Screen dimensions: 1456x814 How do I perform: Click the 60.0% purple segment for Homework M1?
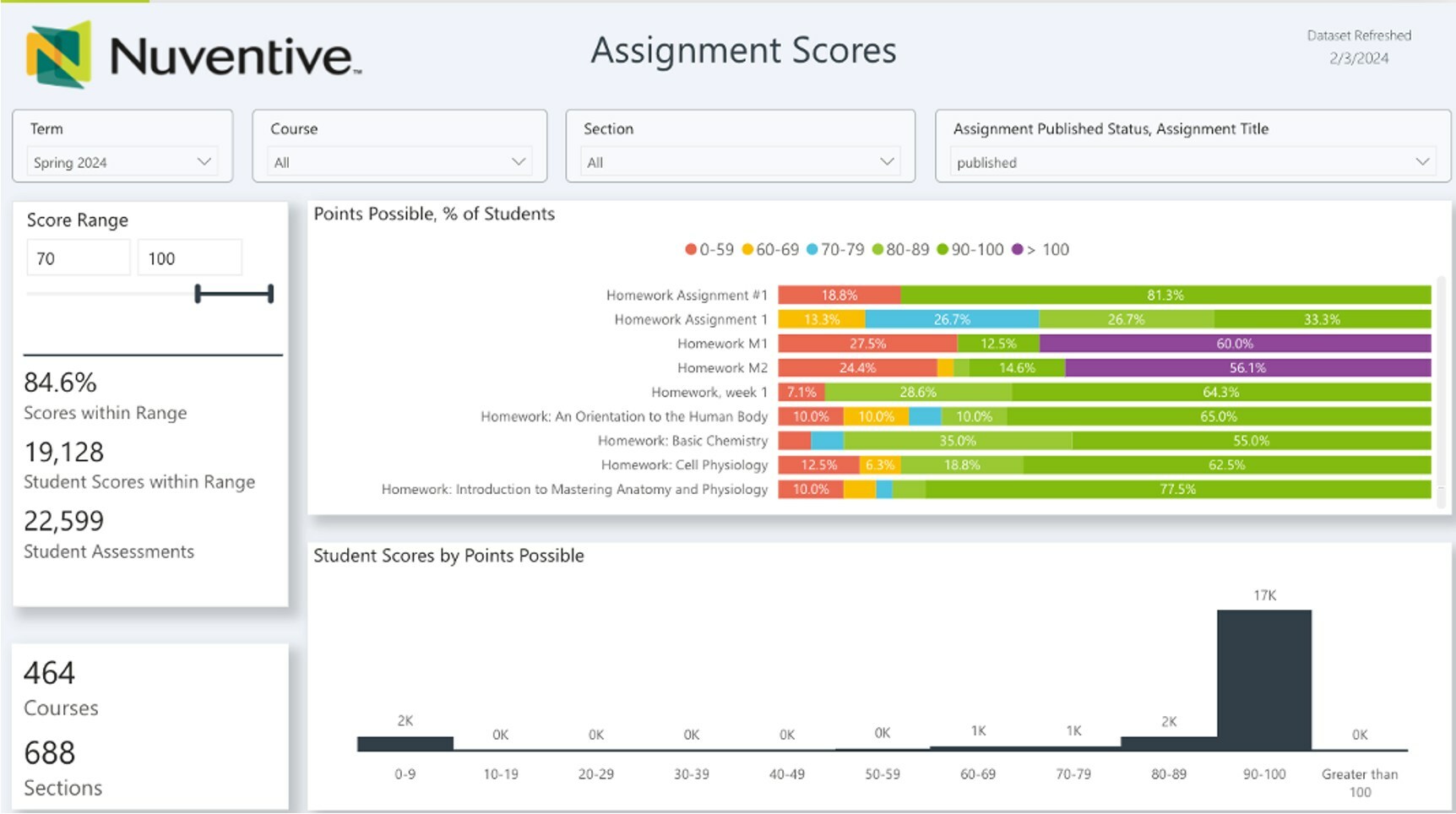coord(1235,344)
